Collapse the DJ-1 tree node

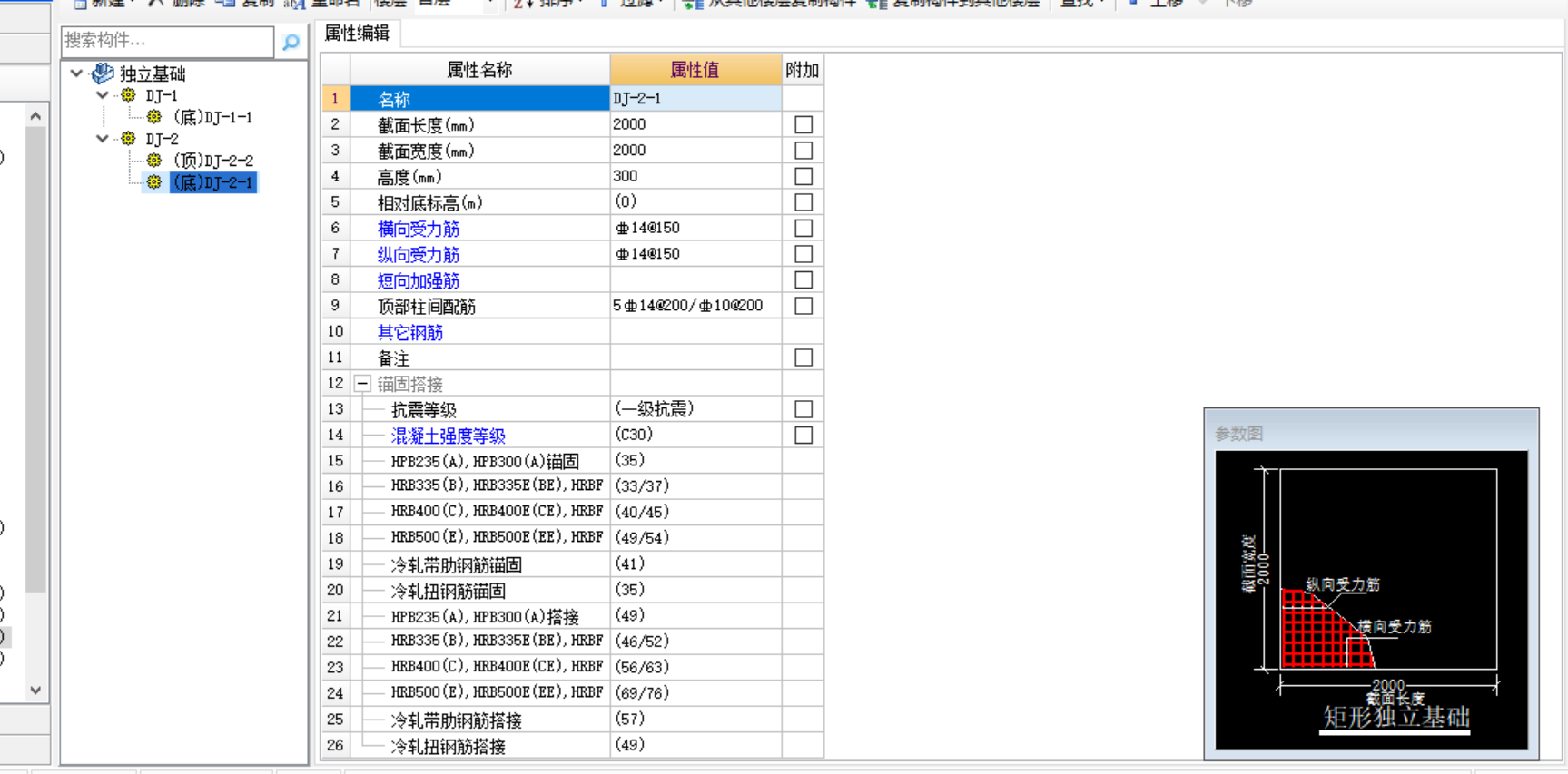coord(103,95)
